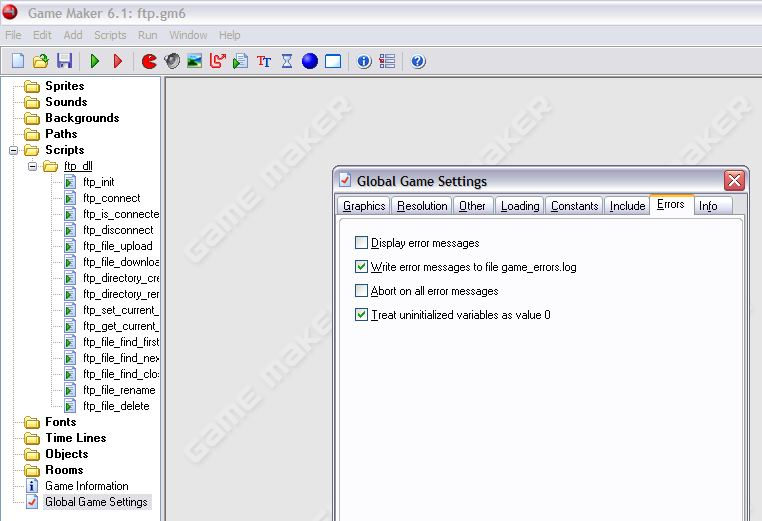Screen dimensions: 762x521
Task: Close the Global Game Settings dialog
Action: [x=734, y=181]
